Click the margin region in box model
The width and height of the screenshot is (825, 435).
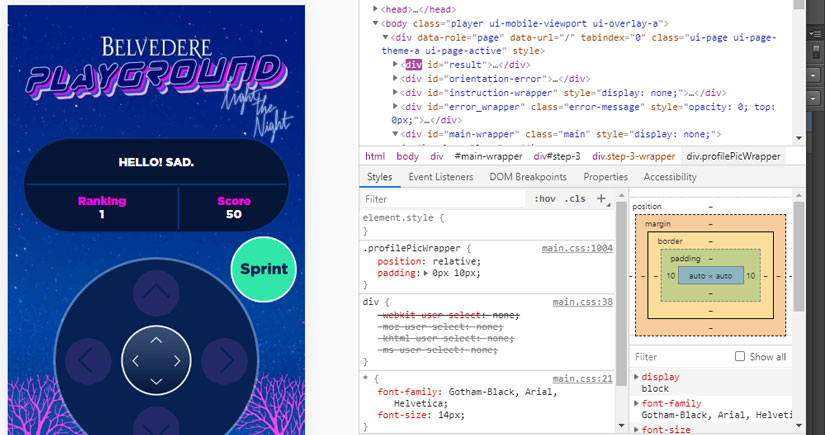(x=710, y=224)
